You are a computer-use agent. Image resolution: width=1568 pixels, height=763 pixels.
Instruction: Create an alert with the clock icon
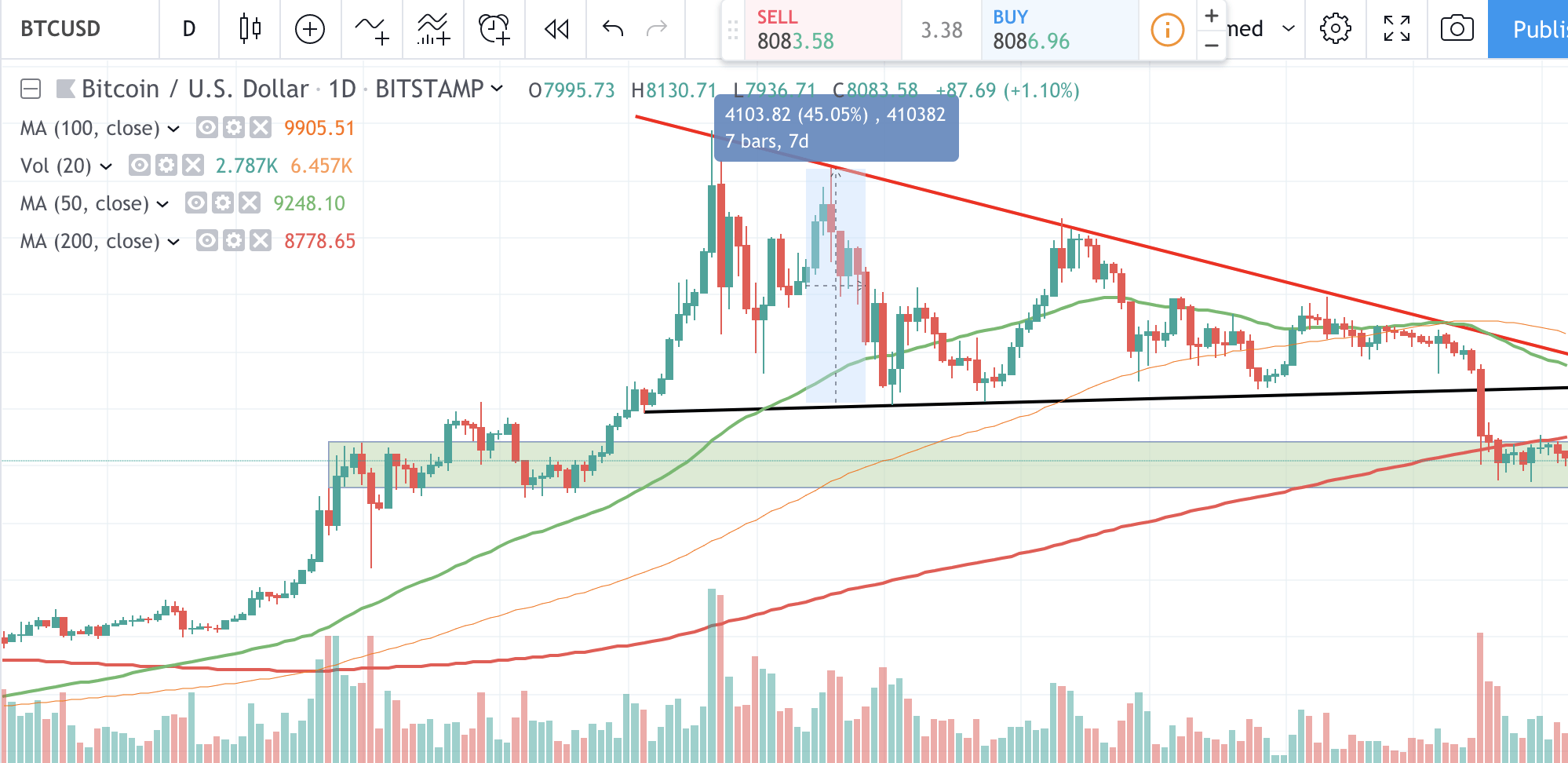click(x=494, y=29)
